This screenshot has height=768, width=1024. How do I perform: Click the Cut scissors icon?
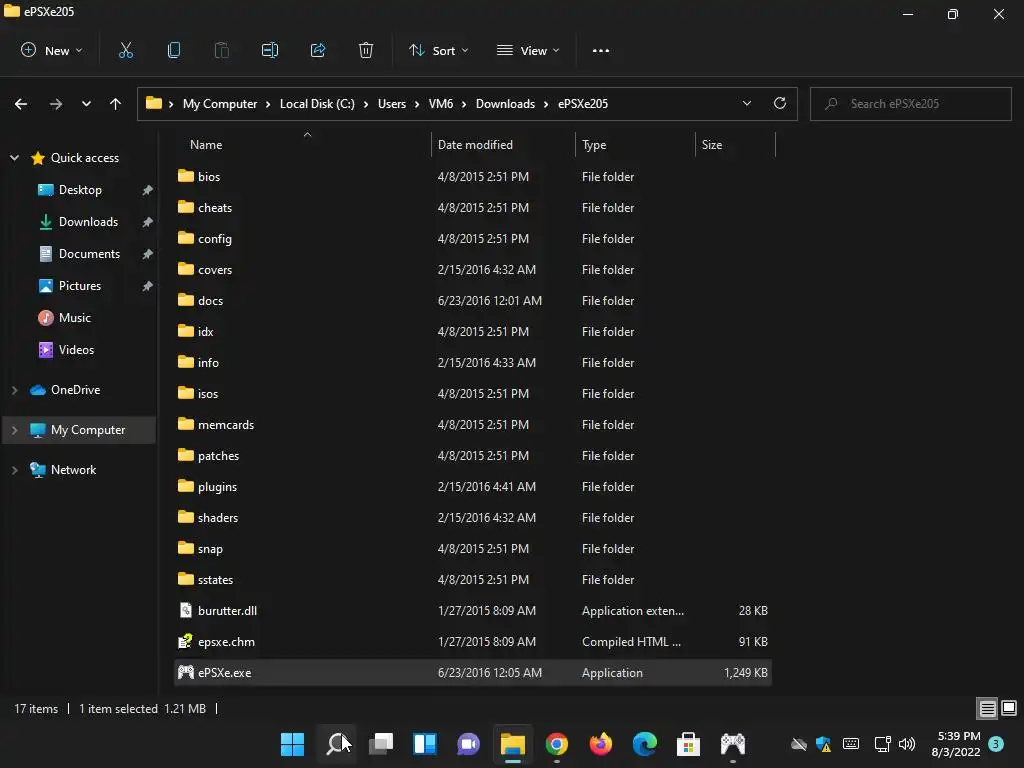[125, 50]
